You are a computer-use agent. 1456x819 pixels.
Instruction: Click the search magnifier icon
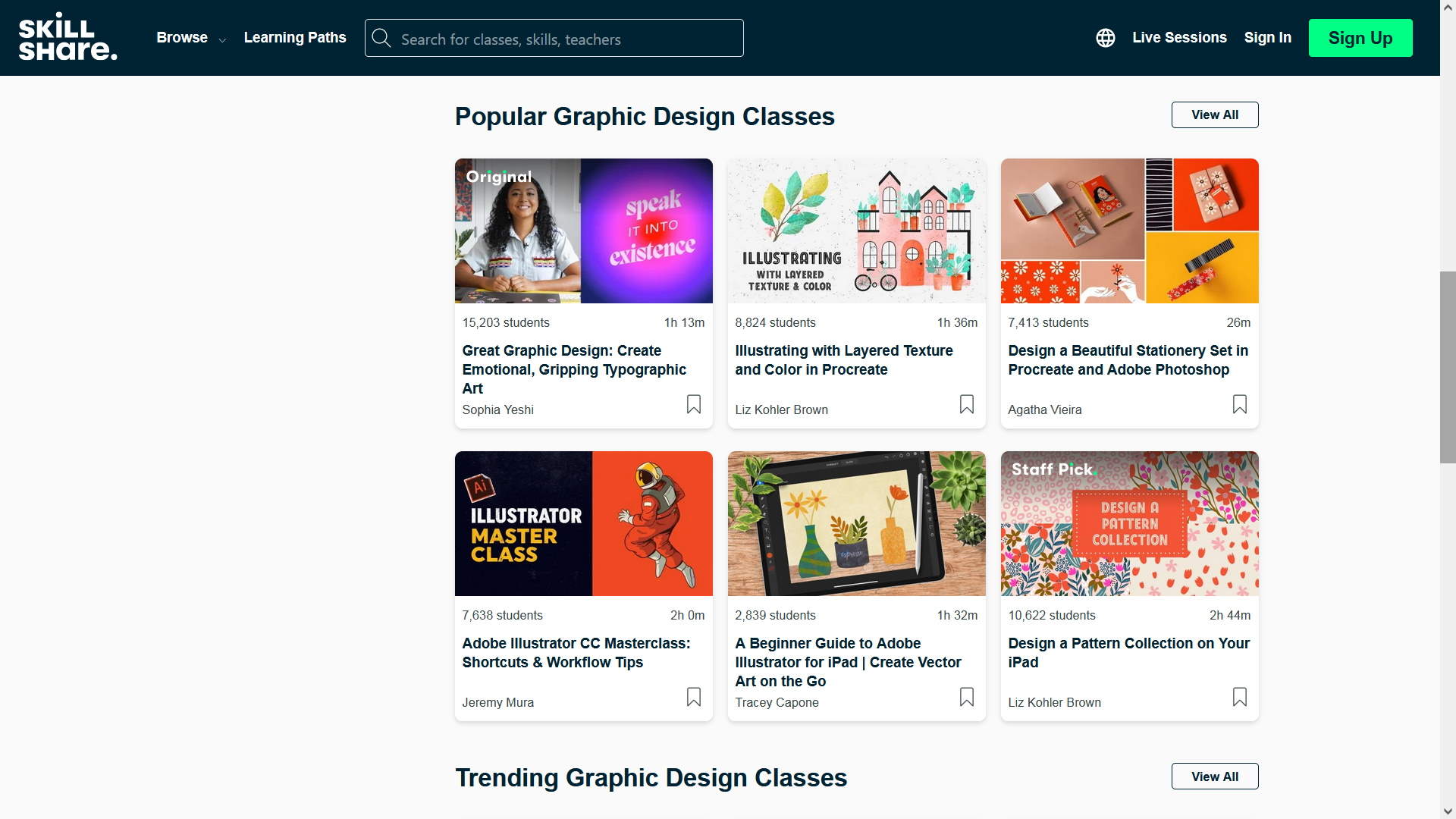coord(381,39)
